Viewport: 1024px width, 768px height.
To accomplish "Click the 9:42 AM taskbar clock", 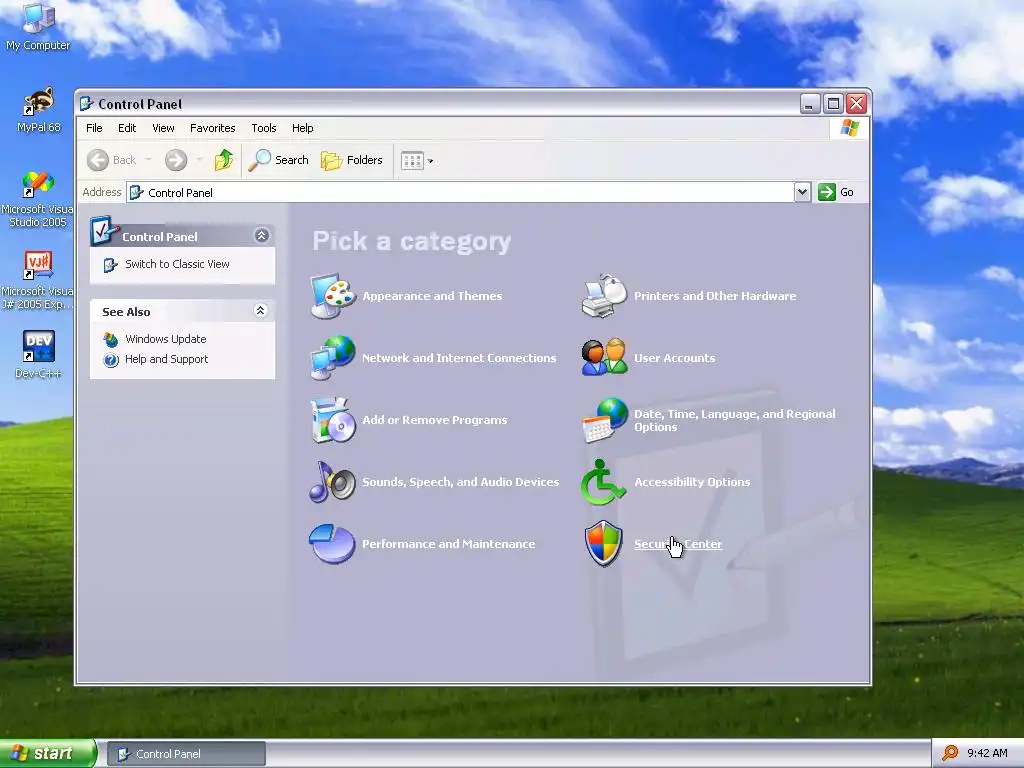I will (987, 753).
